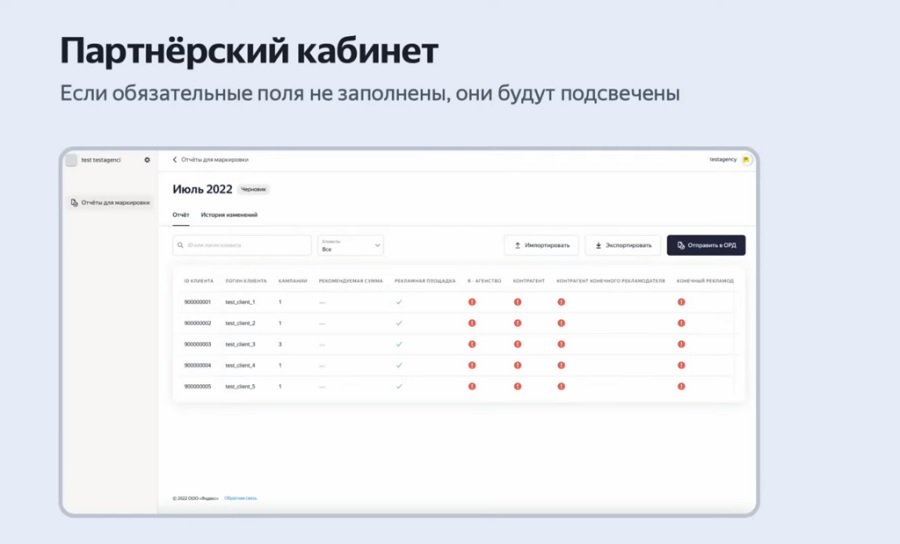This screenshot has width=900, height=544.
Task: Click Контрагент конечного рекламодателя error for test_client_5
Action: click(561, 386)
